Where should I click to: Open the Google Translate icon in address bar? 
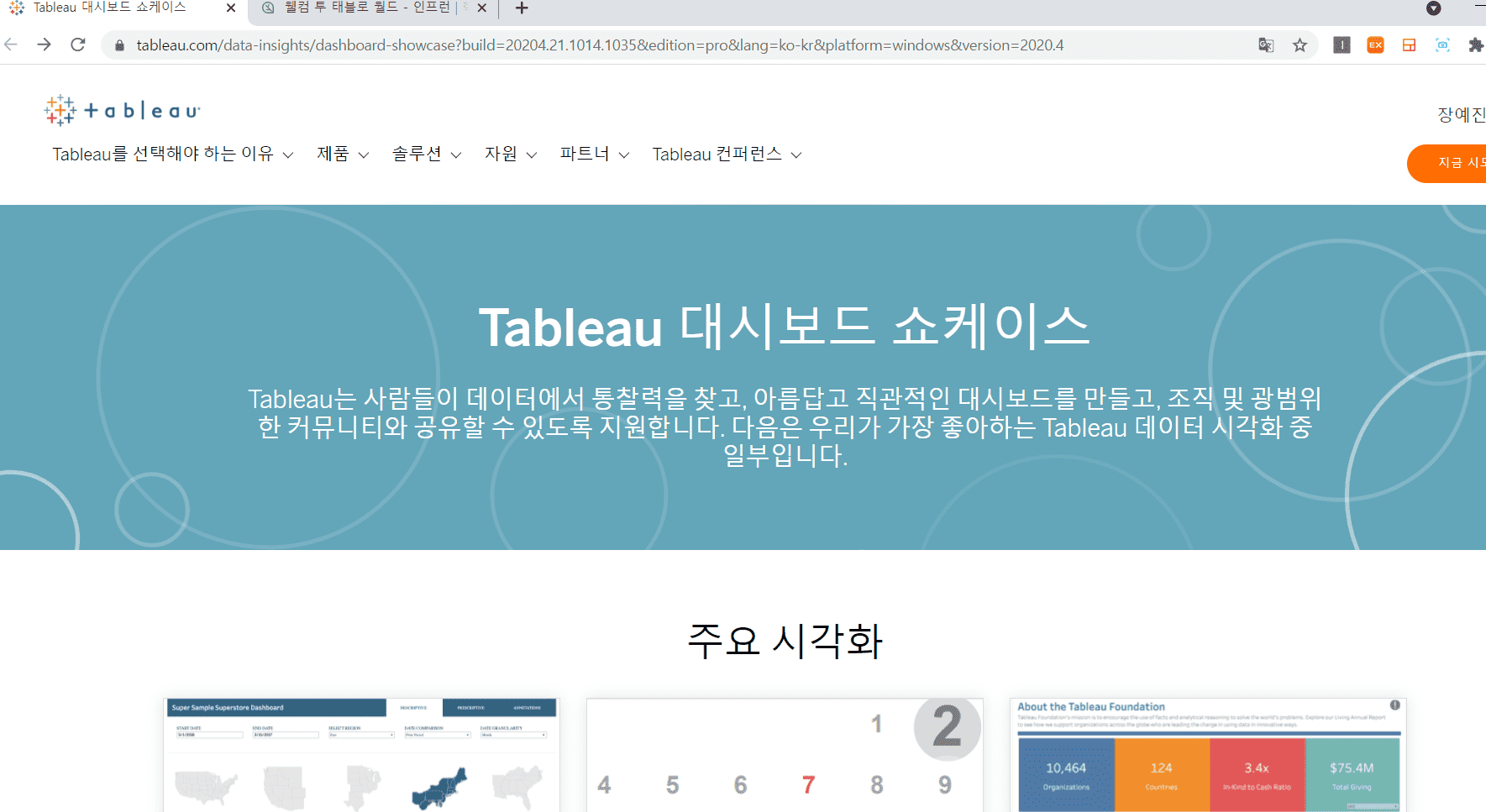(x=1266, y=45)
